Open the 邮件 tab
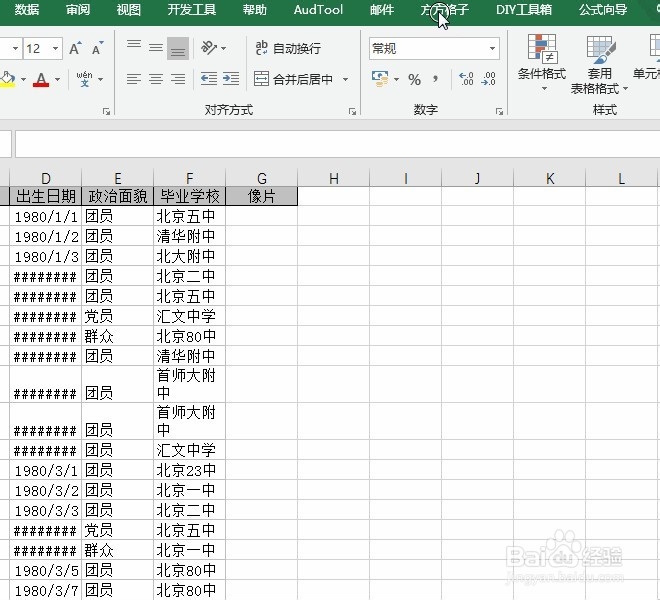 point(382,9)
